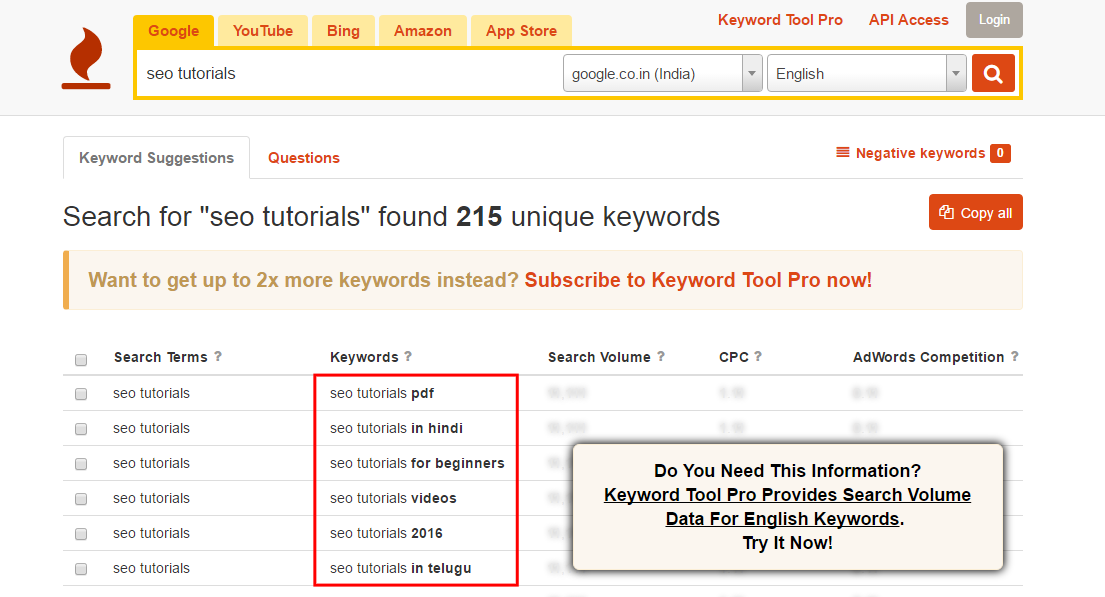
Task: Check the box for seo tutorials 2016 row
Action: [x=81, y=534]
